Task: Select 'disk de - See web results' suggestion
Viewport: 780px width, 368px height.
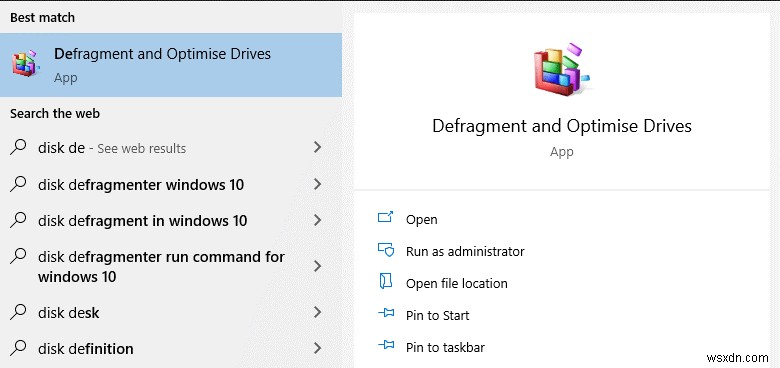Action: click(x=171, y=148)
